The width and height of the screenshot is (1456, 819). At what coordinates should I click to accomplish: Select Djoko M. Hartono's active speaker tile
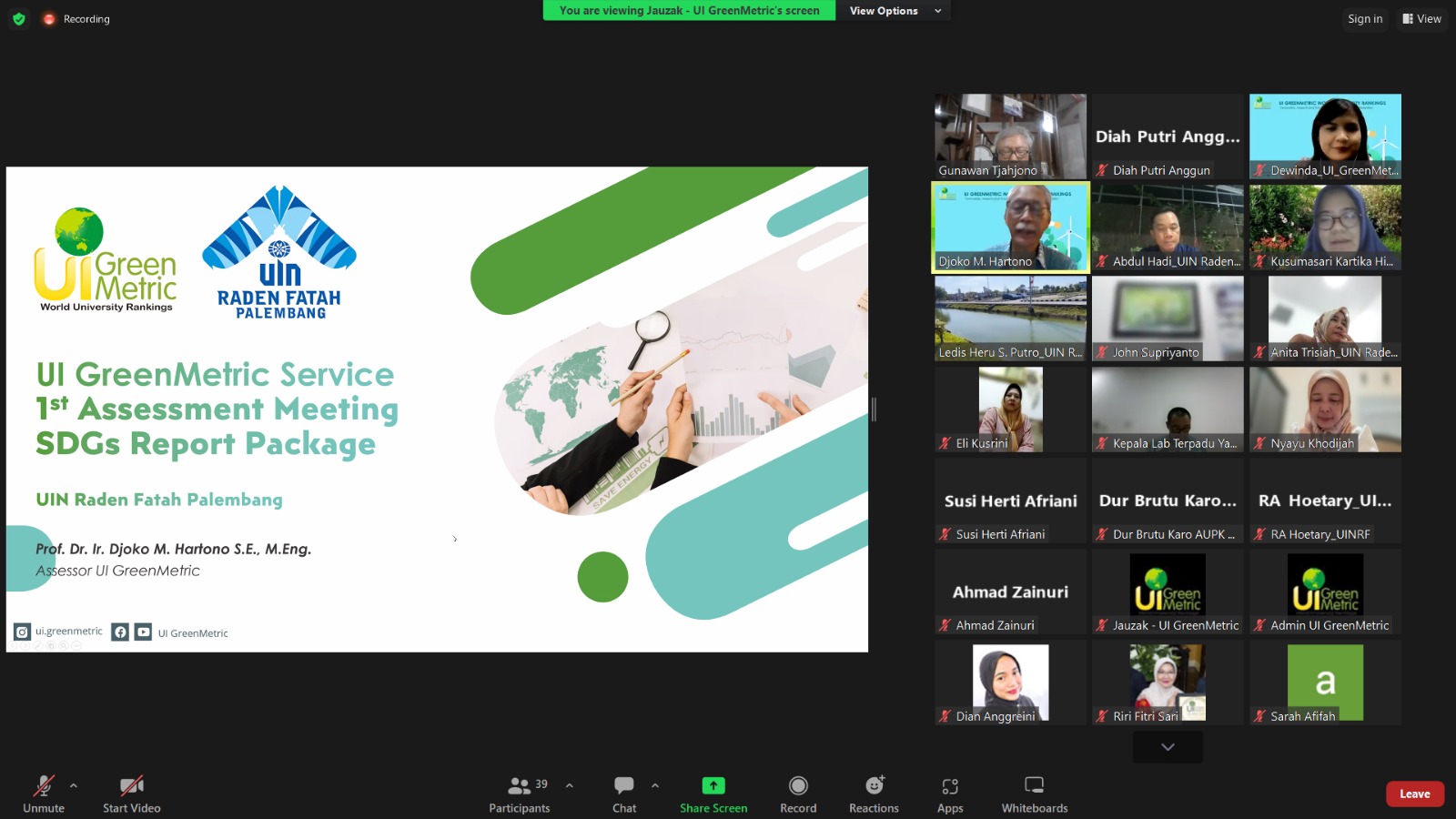point(1010,227)
